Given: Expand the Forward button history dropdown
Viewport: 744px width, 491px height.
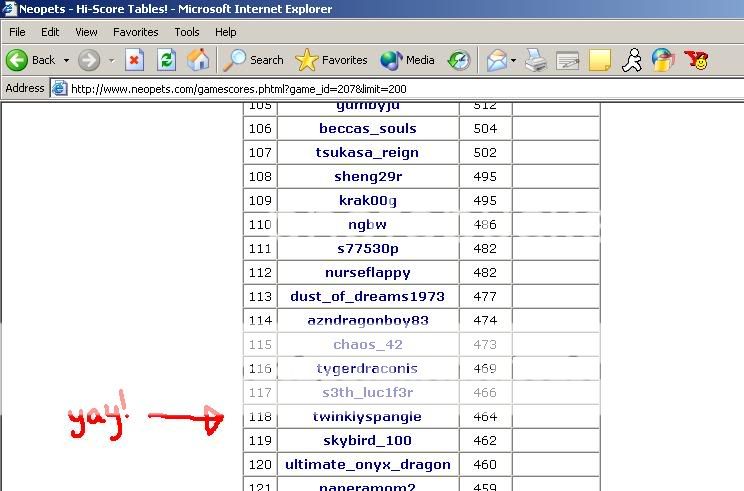Looking at the screenshot, I should coord(111,60).
